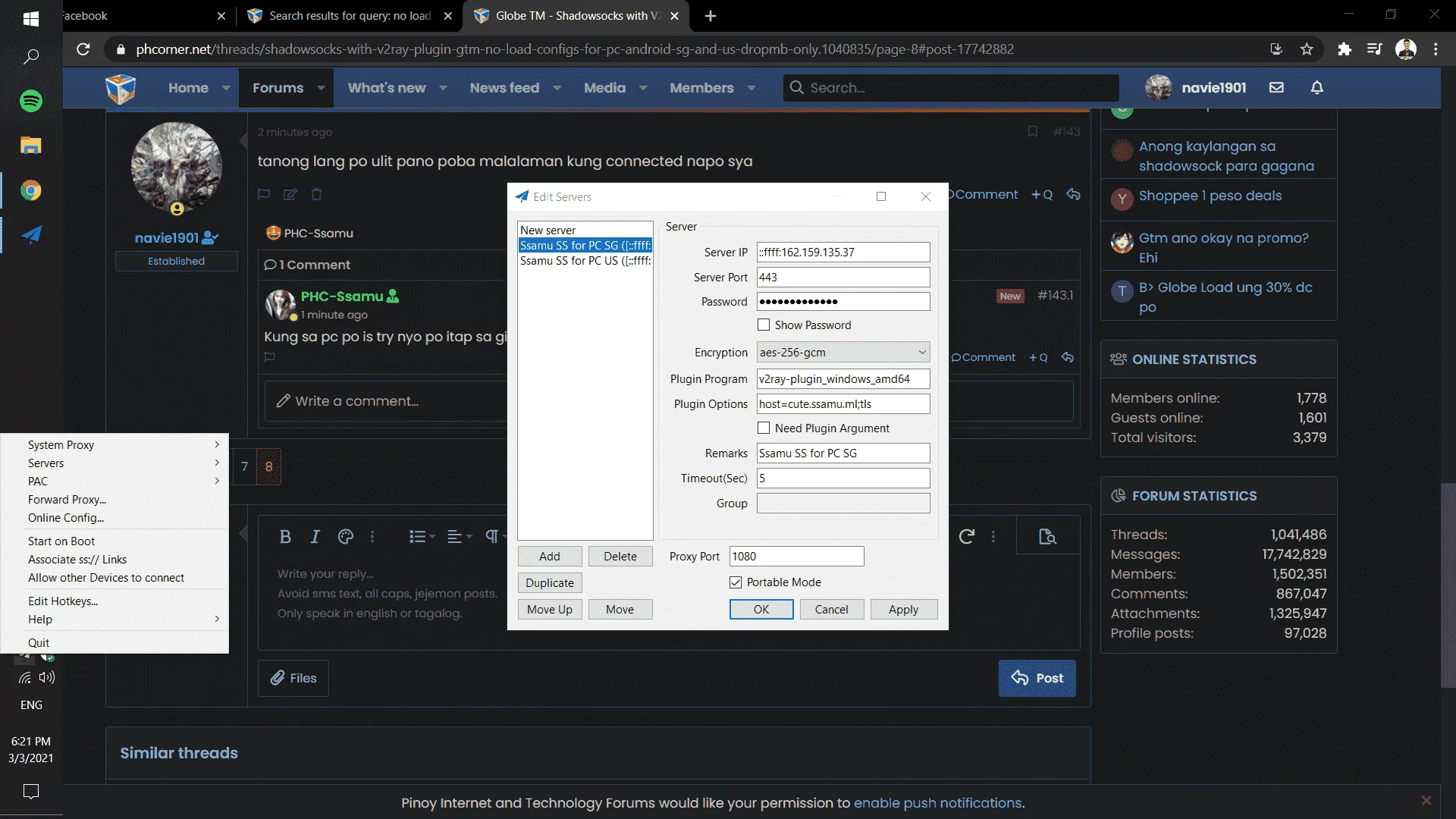Redo in the reply editor
The height and width of the screenshot is (819, 1456).
click(966, 537)
